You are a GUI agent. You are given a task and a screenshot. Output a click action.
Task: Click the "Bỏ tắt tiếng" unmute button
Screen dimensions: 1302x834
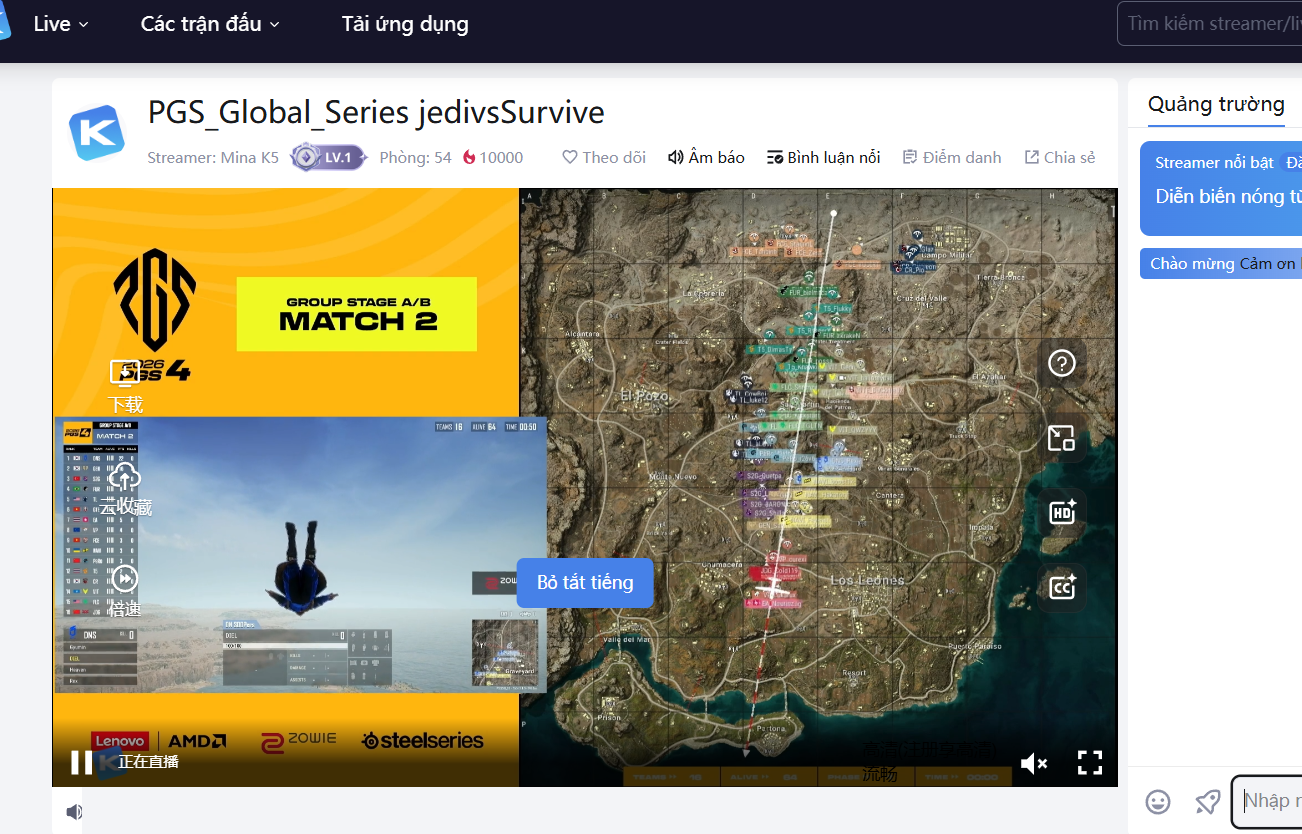(x=585, y=582)
